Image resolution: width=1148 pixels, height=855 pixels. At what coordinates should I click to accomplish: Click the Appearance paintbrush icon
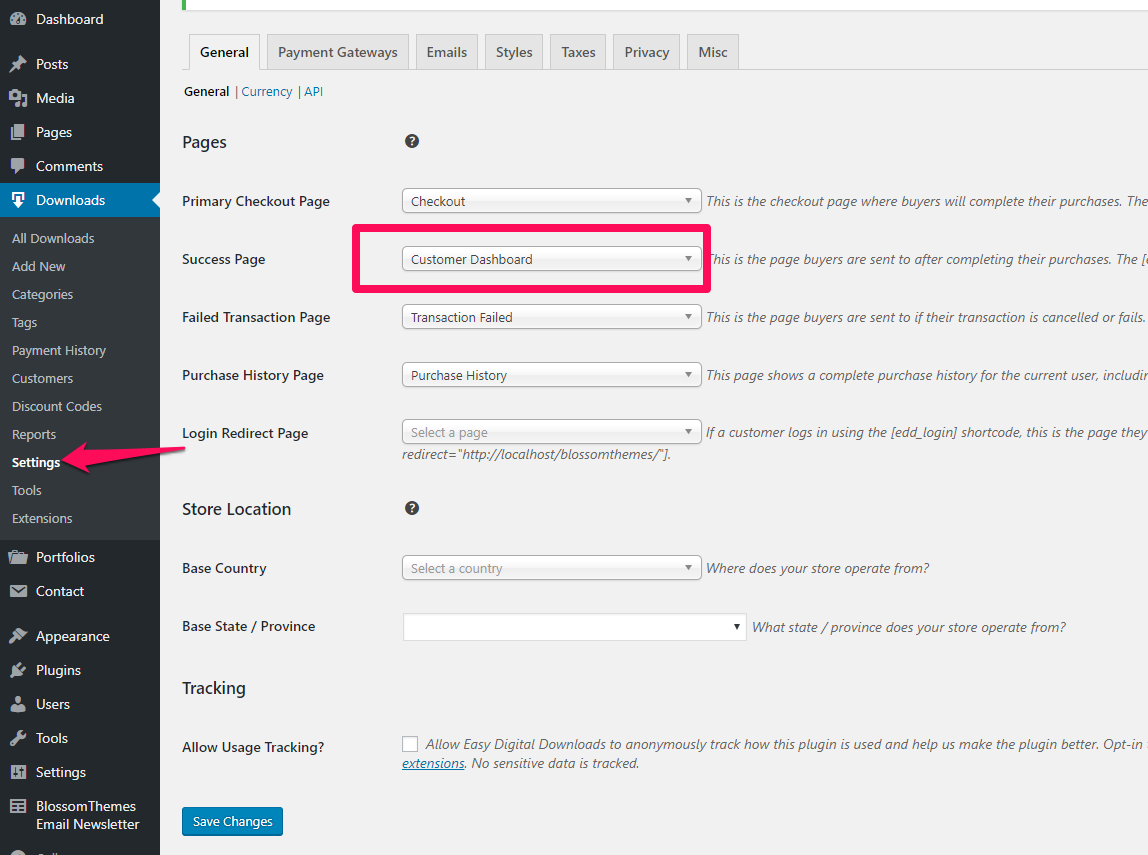18,636
